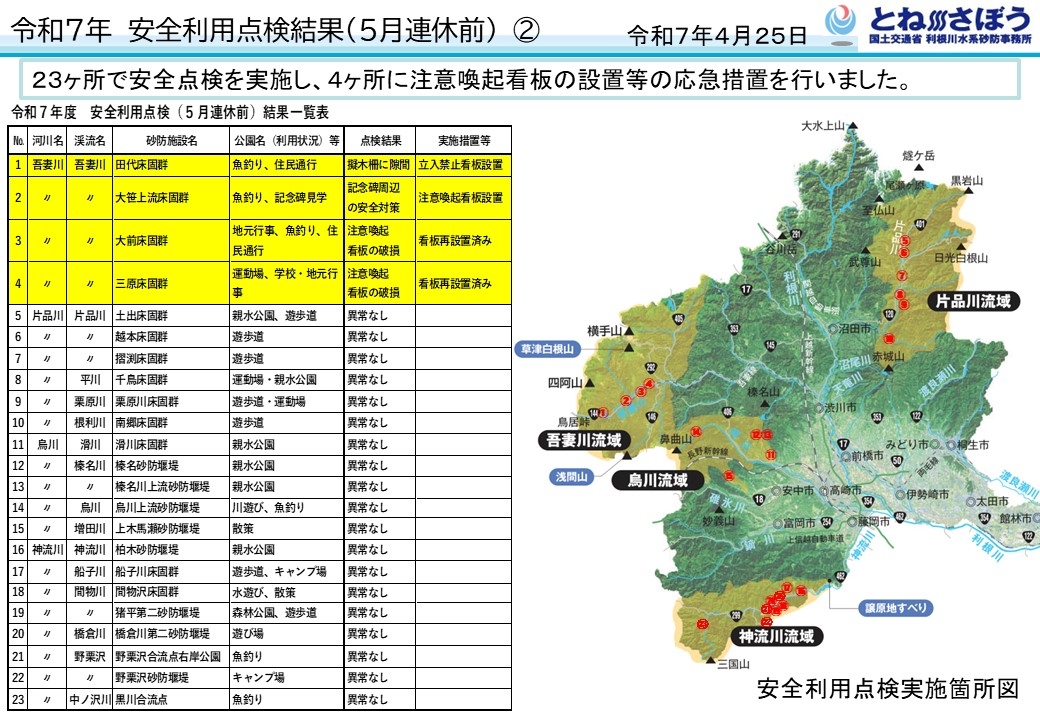Select 三原床固群 in row 4
Image resolution: width=1040 pixels, height=720 pixels.
[141, 284]
